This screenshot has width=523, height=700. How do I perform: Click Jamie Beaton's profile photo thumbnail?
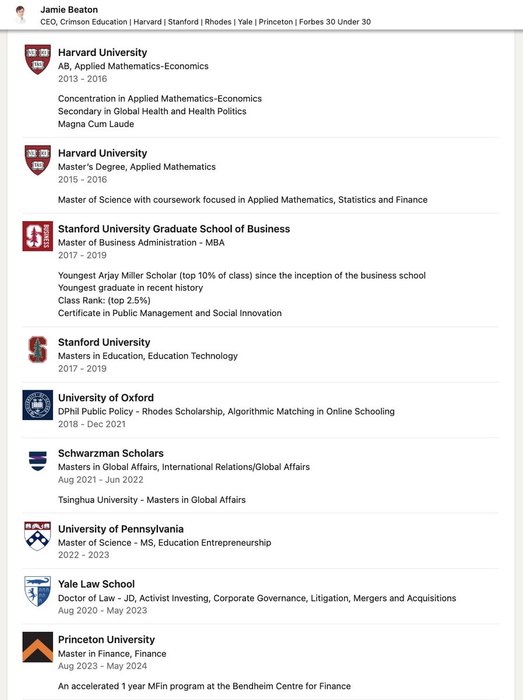(21, 15)
